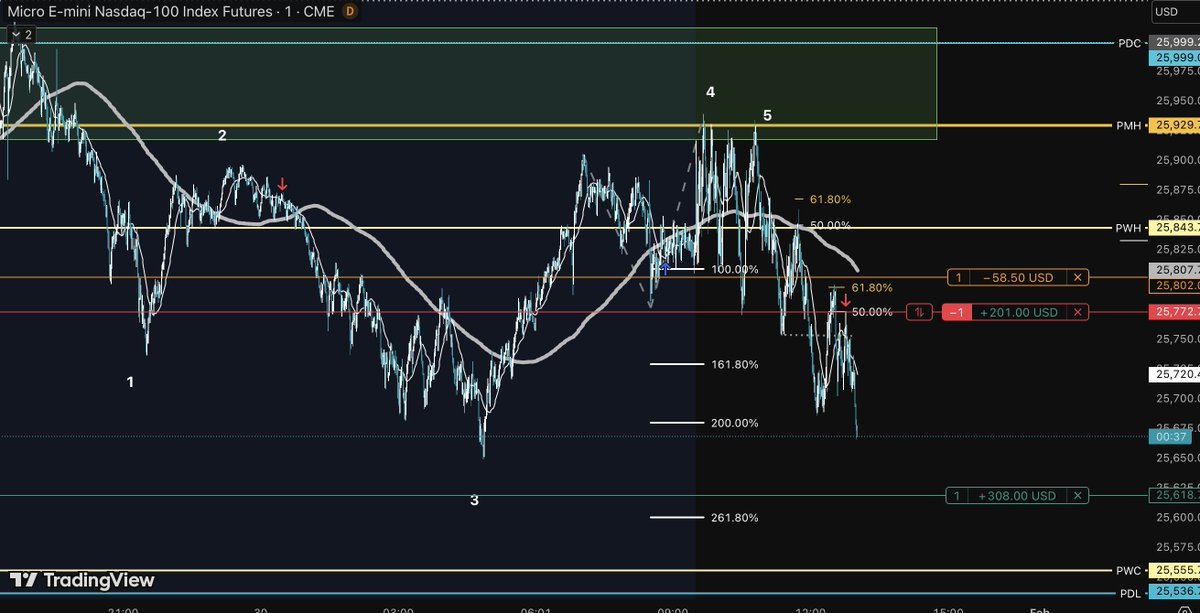Click the gray 25,807 price tag

pyautogui.click(x=1174, y=270)
